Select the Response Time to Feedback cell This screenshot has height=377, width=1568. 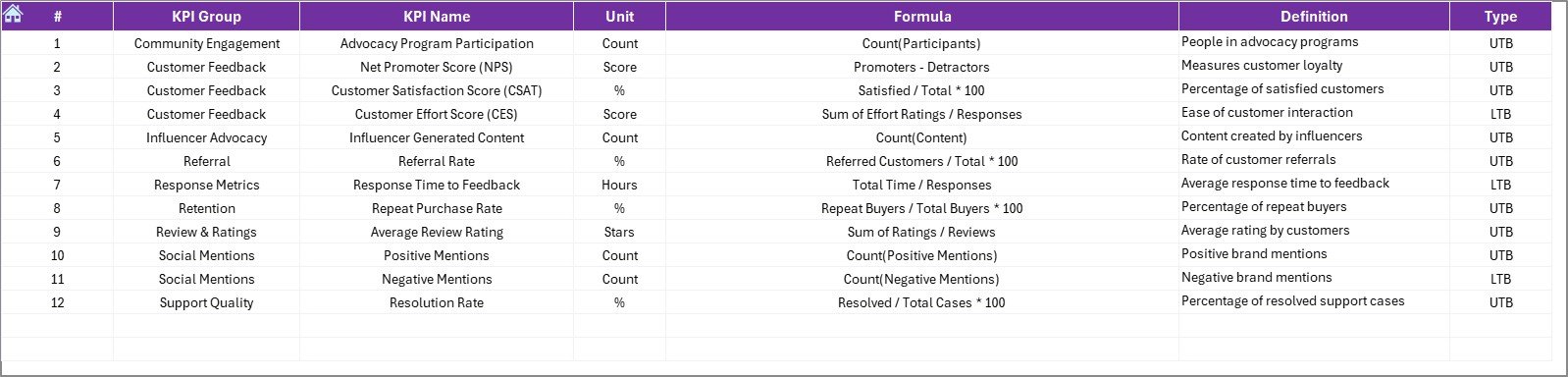437,185
